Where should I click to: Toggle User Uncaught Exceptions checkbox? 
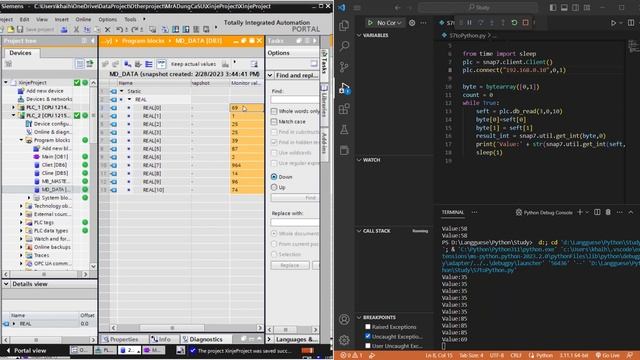tap(368, 346)
